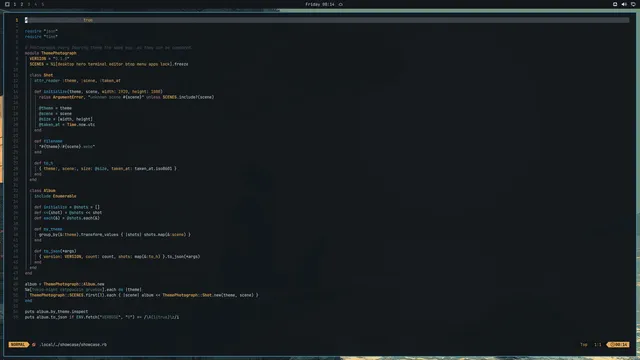
Task: Click the @theme = theme assignment
Action: click(x=55, y=108)
